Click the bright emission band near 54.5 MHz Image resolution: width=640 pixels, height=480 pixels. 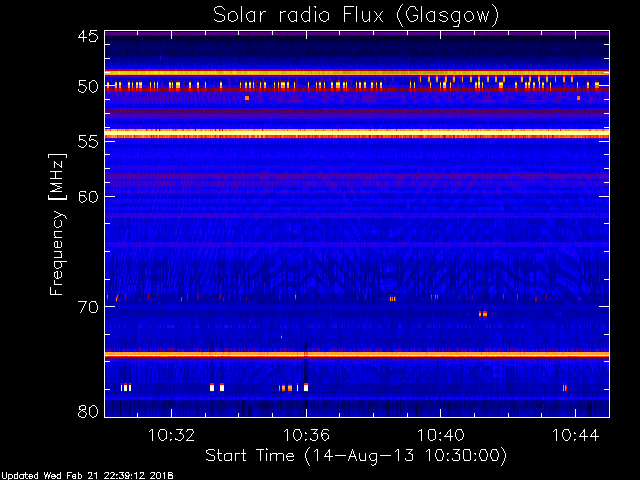[357, 133]
